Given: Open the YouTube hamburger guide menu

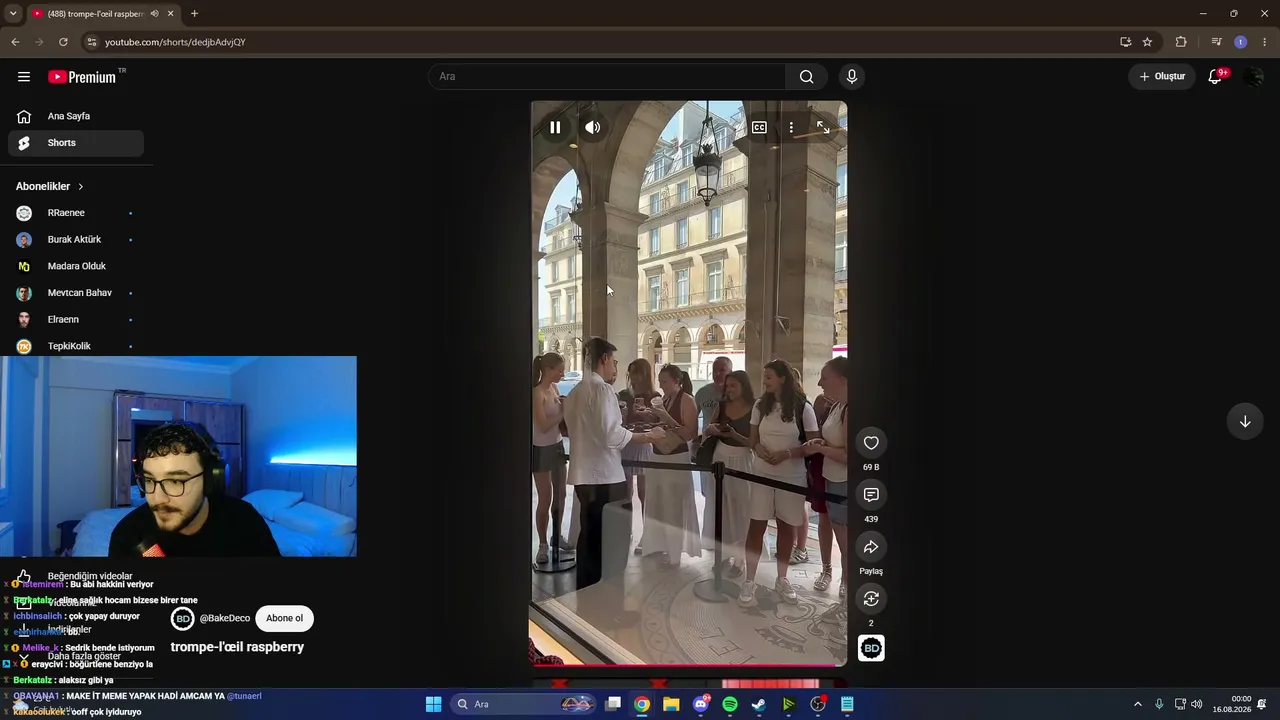Looking at the screenshot, I should [x=24, y=77].
